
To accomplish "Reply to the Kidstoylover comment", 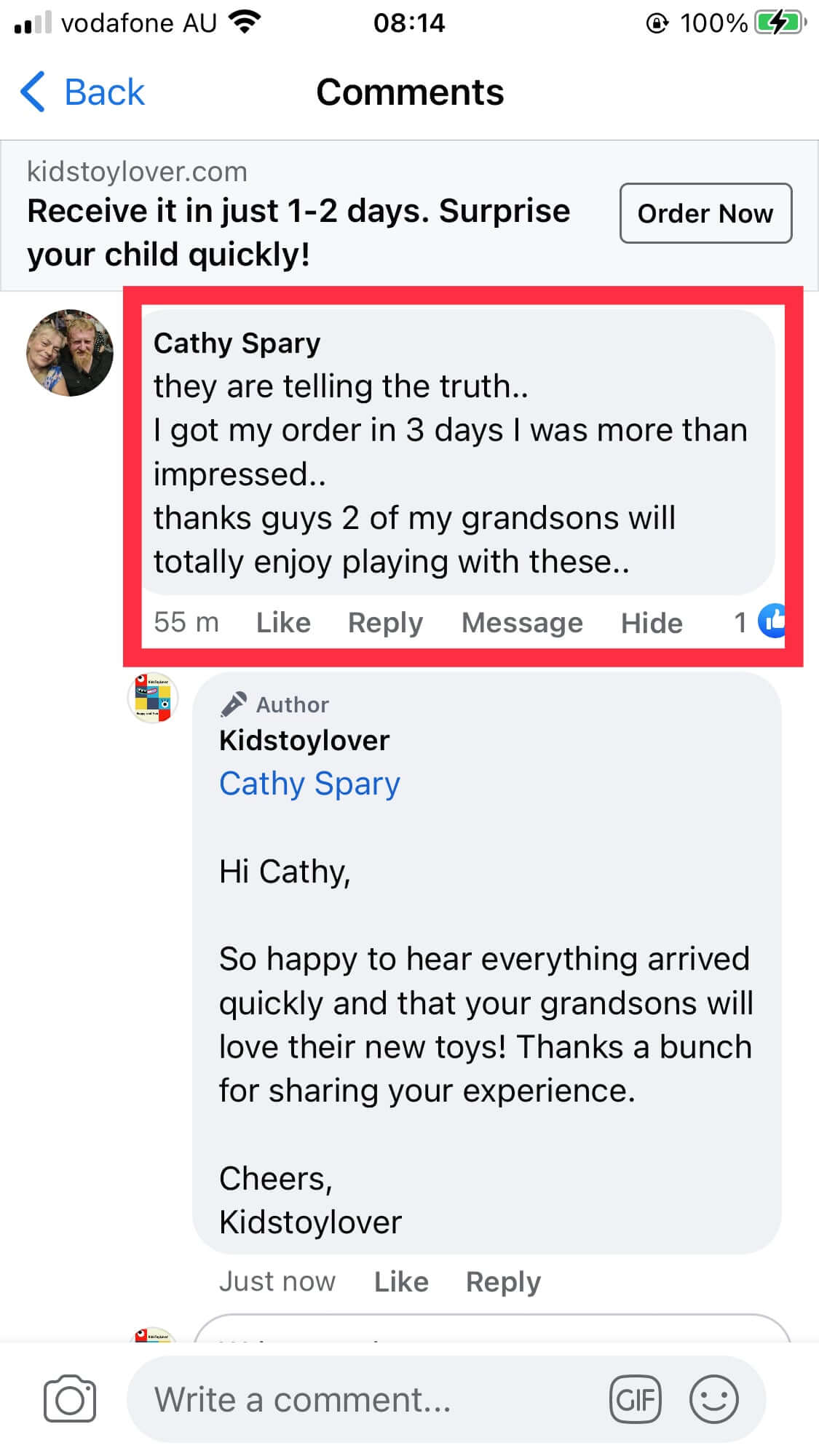I will click(503, 1281).
